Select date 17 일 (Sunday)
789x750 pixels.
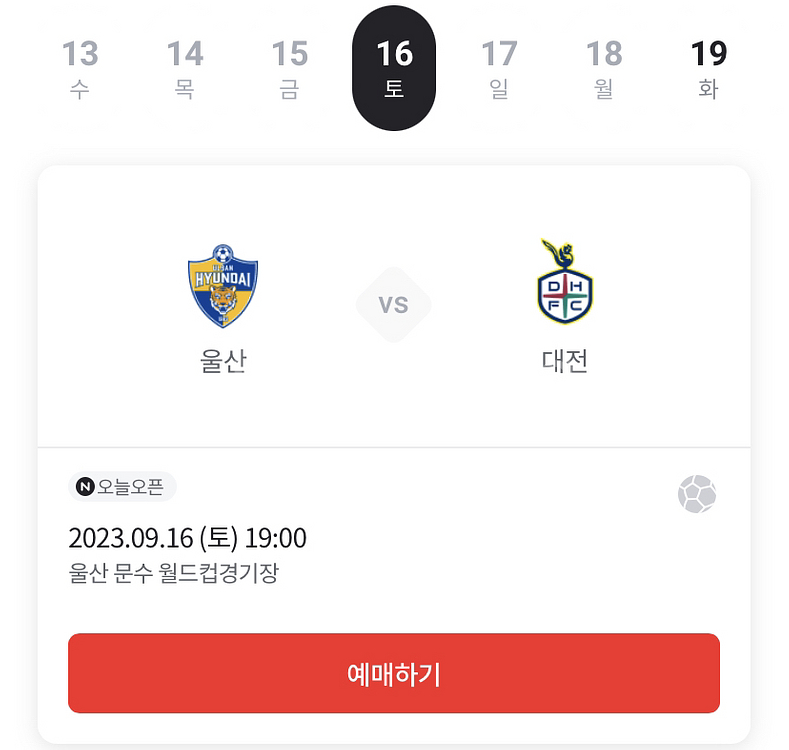pyautogui.click(x=499, y=68)
